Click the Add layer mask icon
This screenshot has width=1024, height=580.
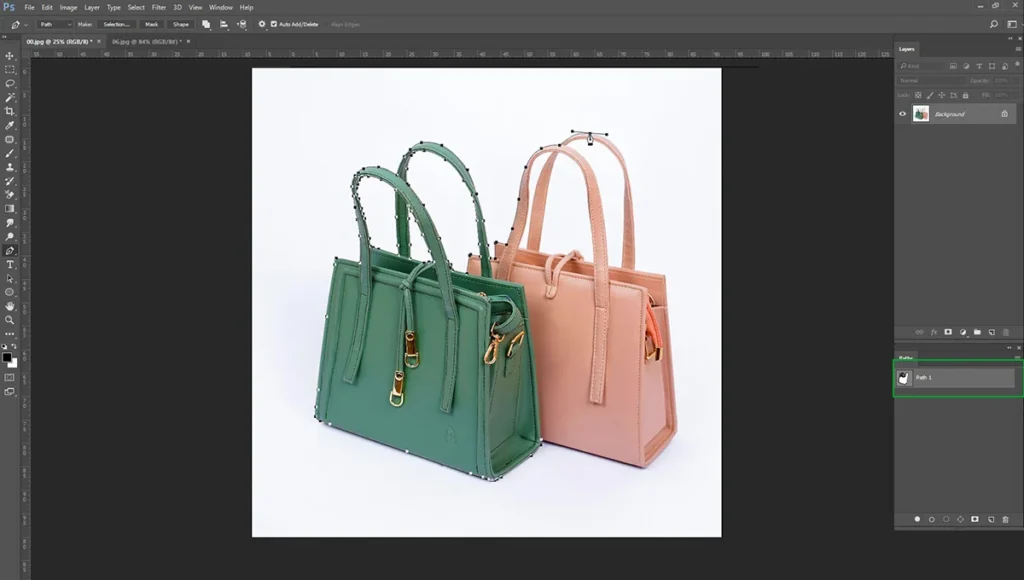pos(948,332)
